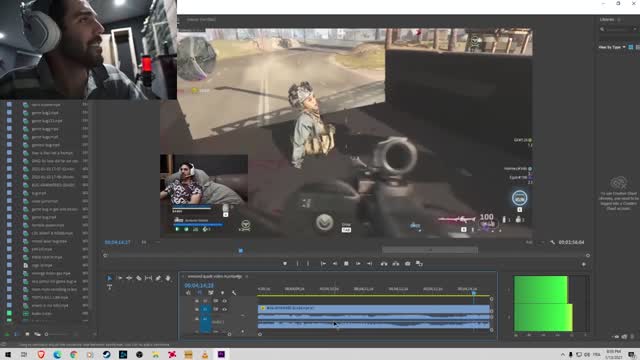Click Mark Out button in Program monitor

coord(308,264)
